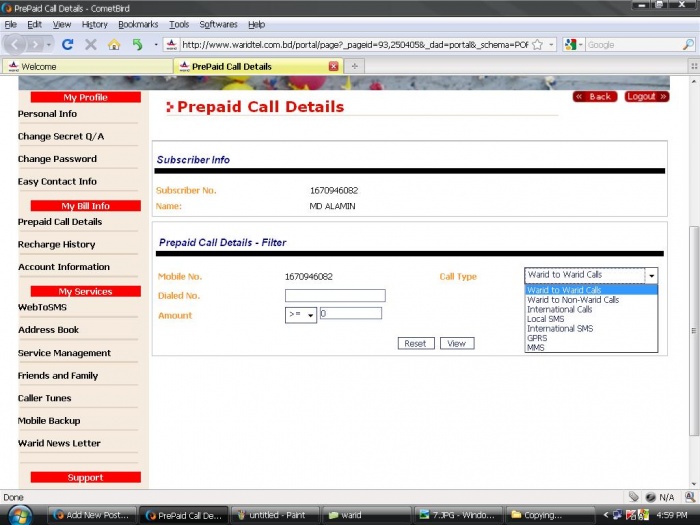Open the Friends and Family link
700x525 pixels.
pos(58,375)
